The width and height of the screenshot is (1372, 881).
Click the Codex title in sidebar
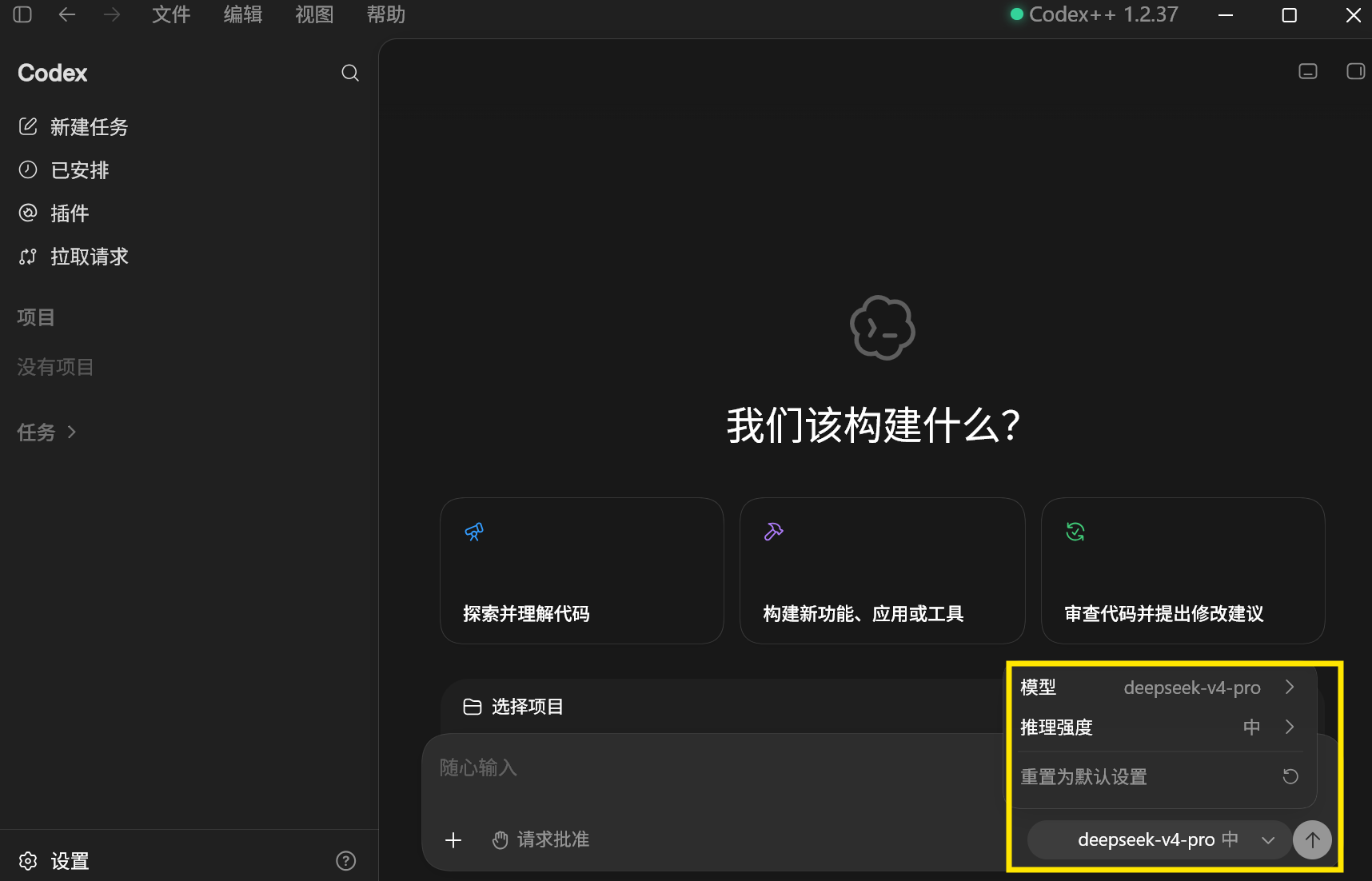tap(53, 73)
